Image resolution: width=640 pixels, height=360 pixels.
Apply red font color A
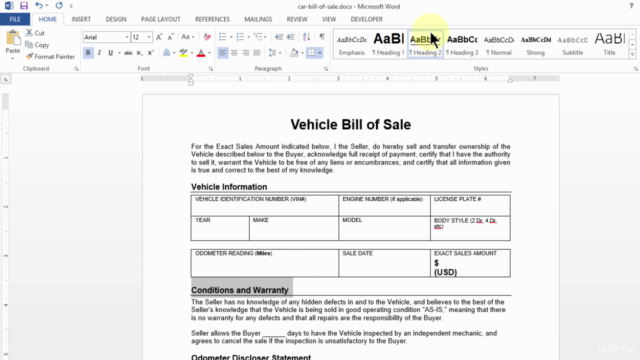click(201, 53)
